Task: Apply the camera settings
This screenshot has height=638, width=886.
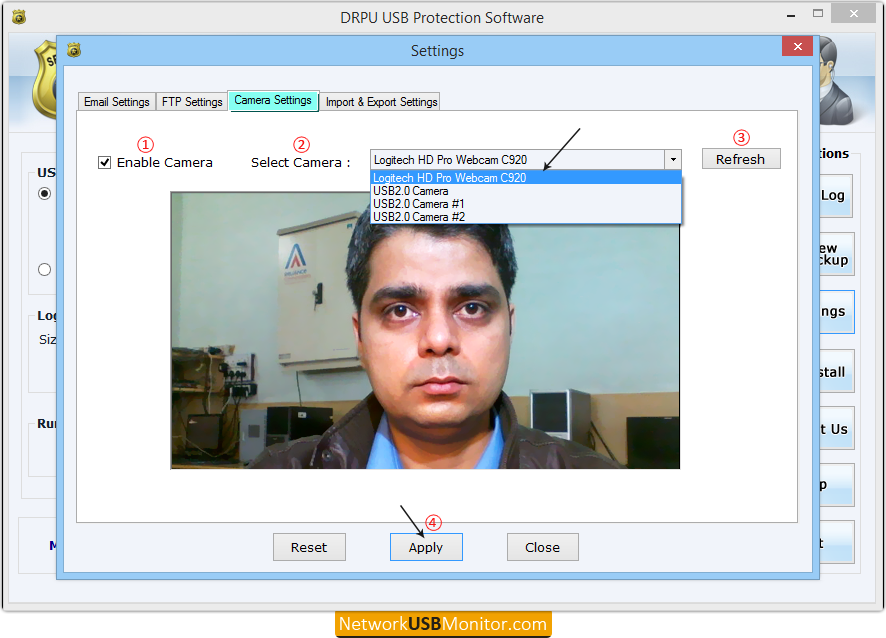Action: [426, 547]
